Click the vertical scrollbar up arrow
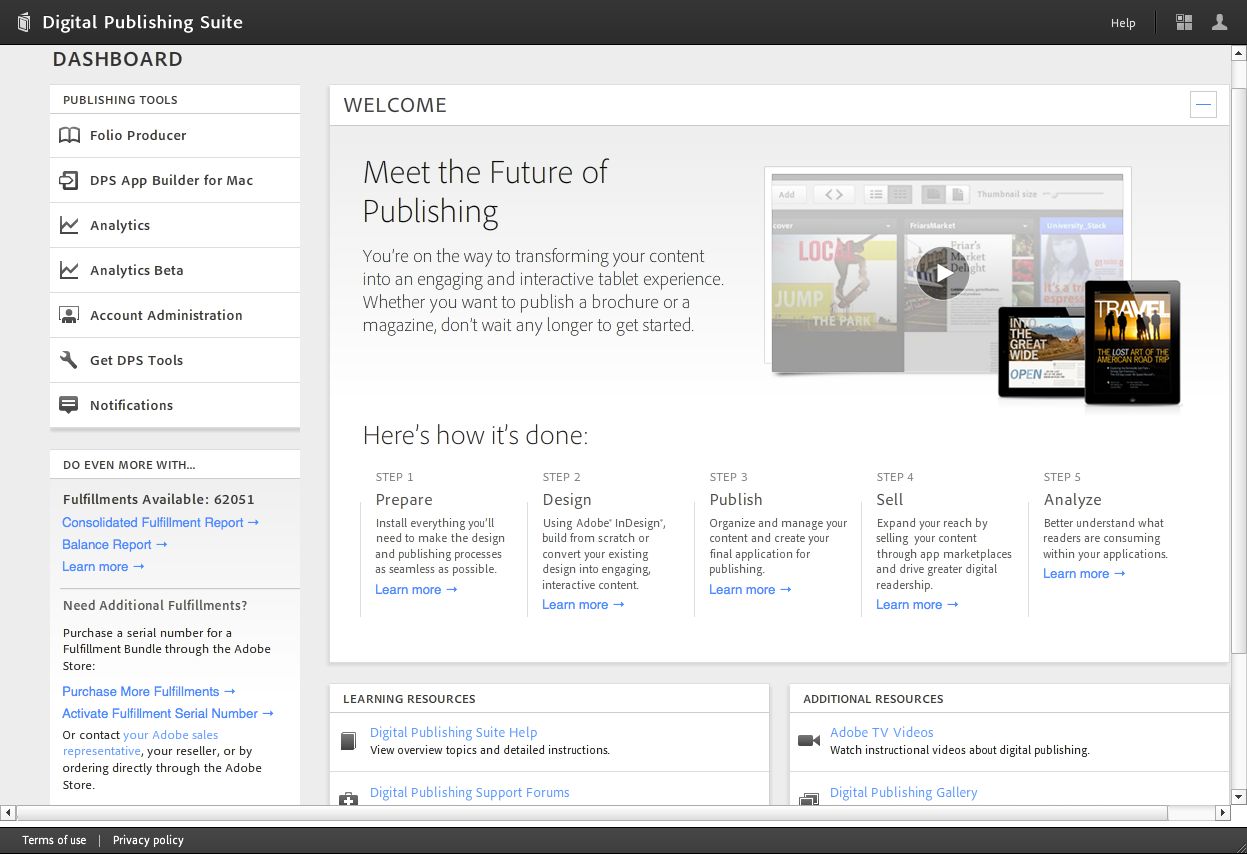 tap(1238, 52)
